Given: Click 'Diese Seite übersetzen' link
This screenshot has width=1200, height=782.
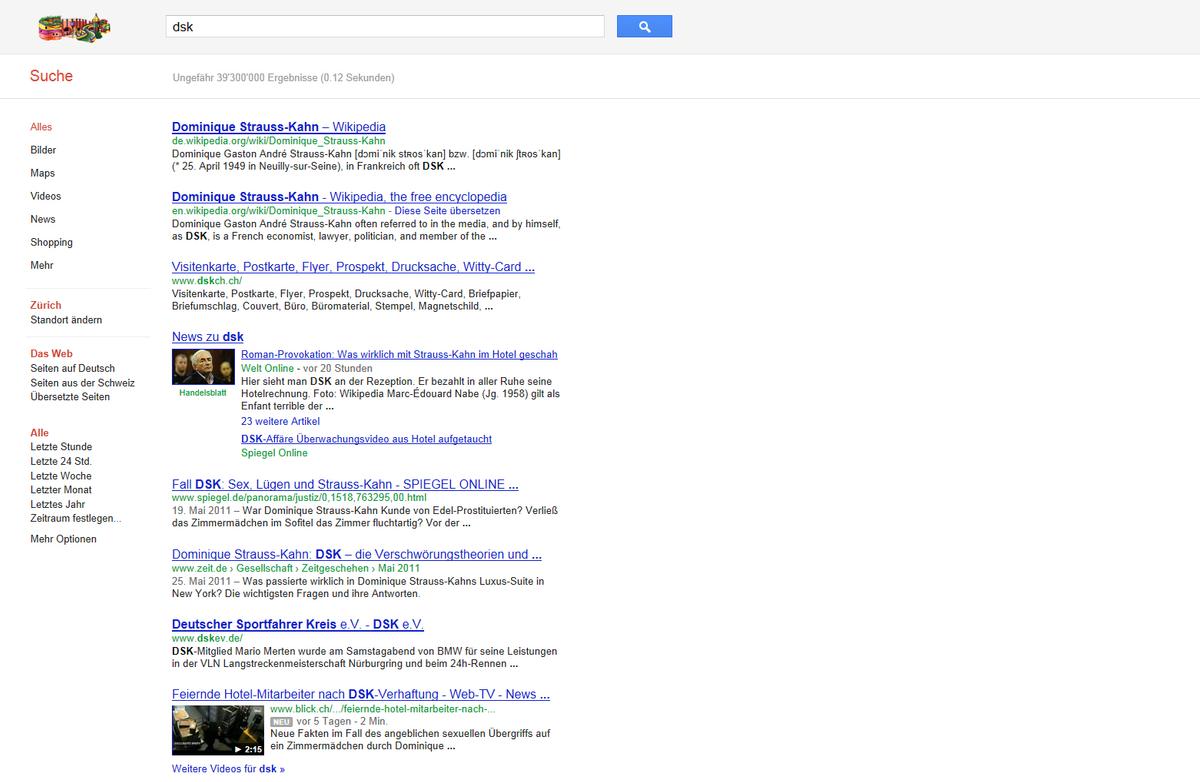Looking at the screenshot, I should pyautogui.click(x=447, y=211).
